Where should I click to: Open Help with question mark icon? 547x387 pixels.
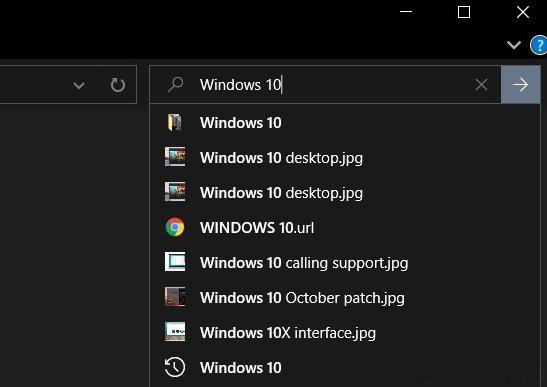click(539, 45)
